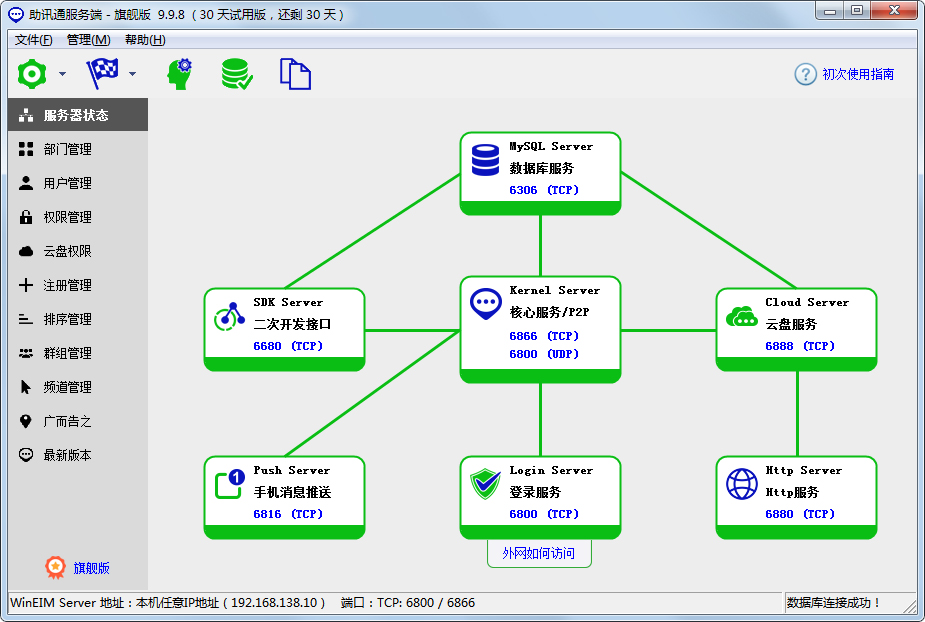Click the 旗舰版 edition badge link
This screenshot has height=622, width=925.
[x=91, y=568]
